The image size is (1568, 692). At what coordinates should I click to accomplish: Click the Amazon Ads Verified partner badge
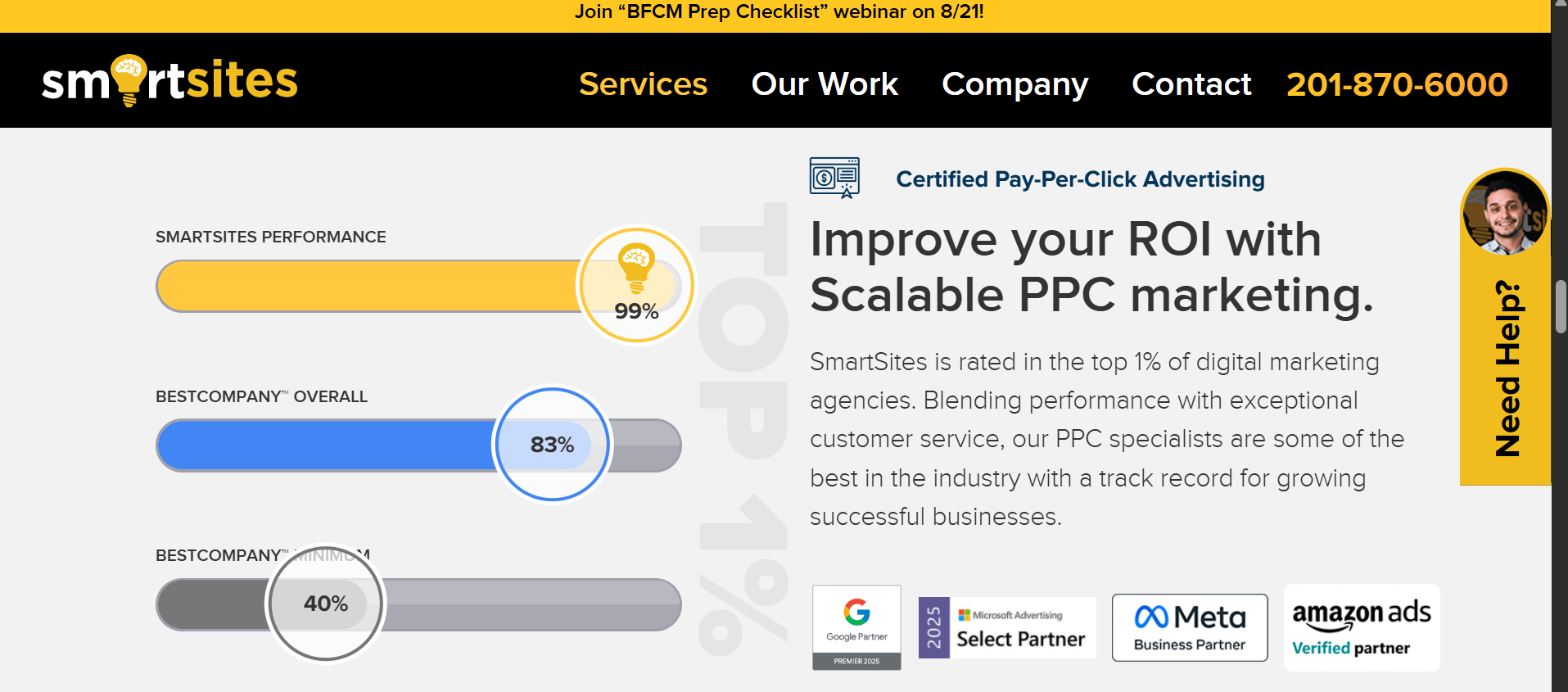(x=1361, y=628)
